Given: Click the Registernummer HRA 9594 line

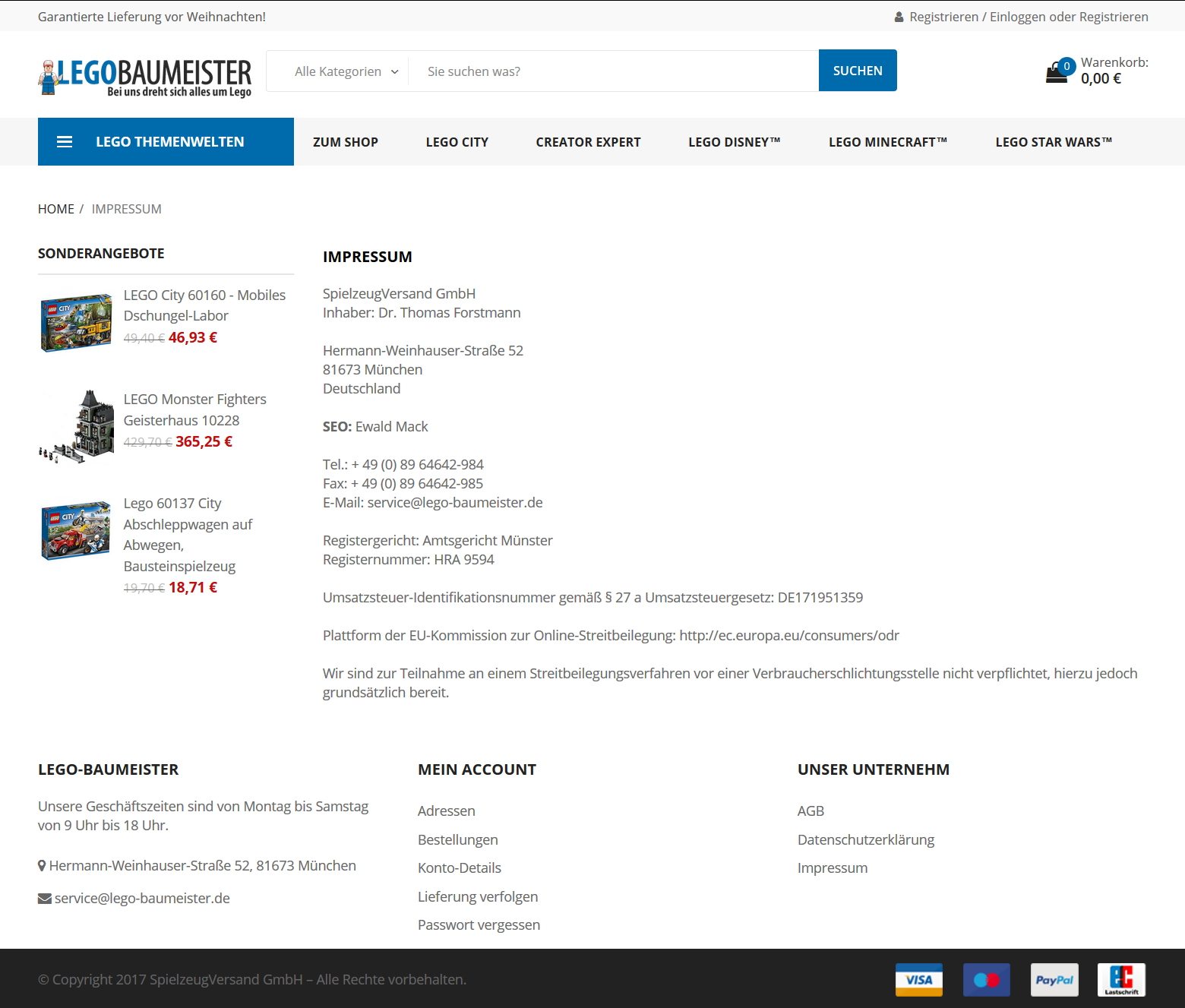Looking at the screenshot, I should tap(409, 560).
